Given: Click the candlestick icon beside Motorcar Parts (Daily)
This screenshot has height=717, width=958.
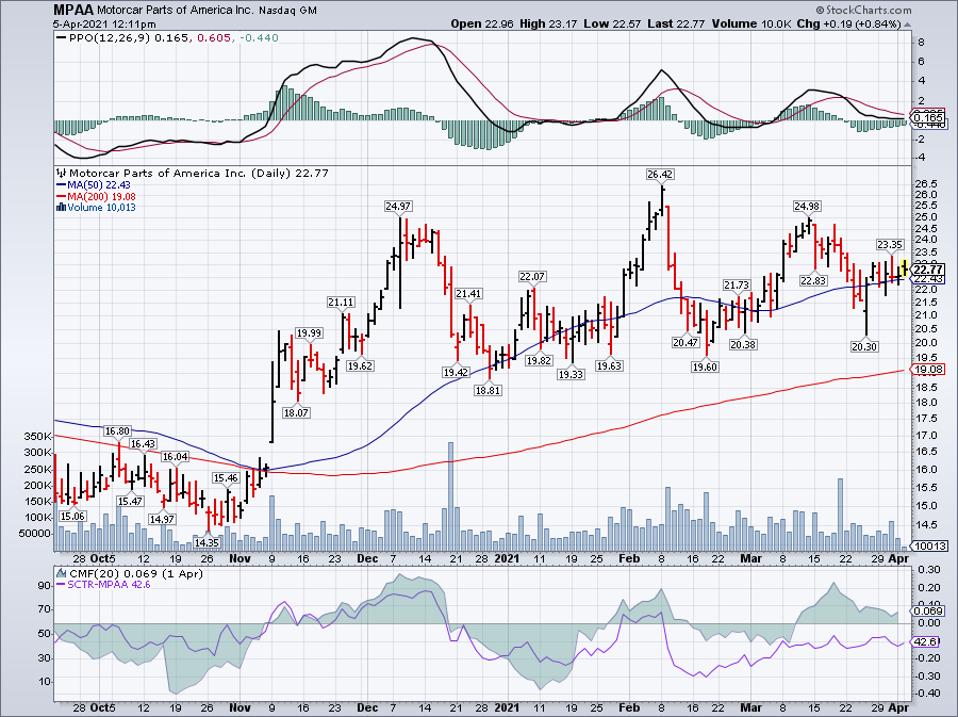Looking at the screenshot, I should click(61, 173).
